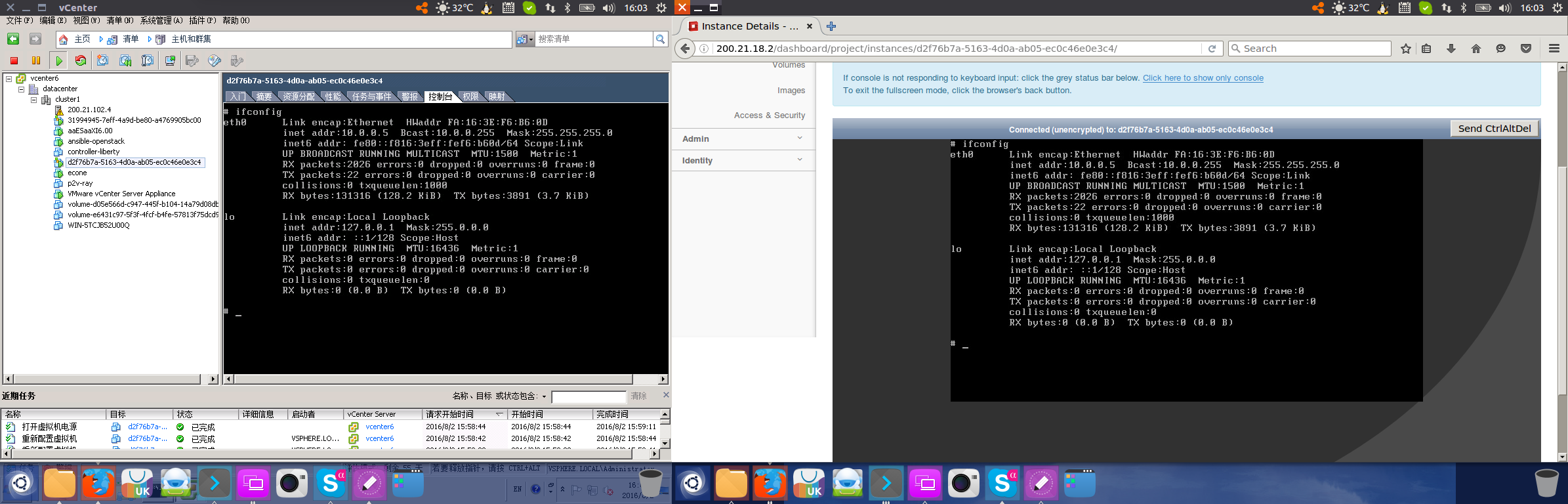Power off VM with red stop icon
The image size is (1568, 504).
click(14, 60)
